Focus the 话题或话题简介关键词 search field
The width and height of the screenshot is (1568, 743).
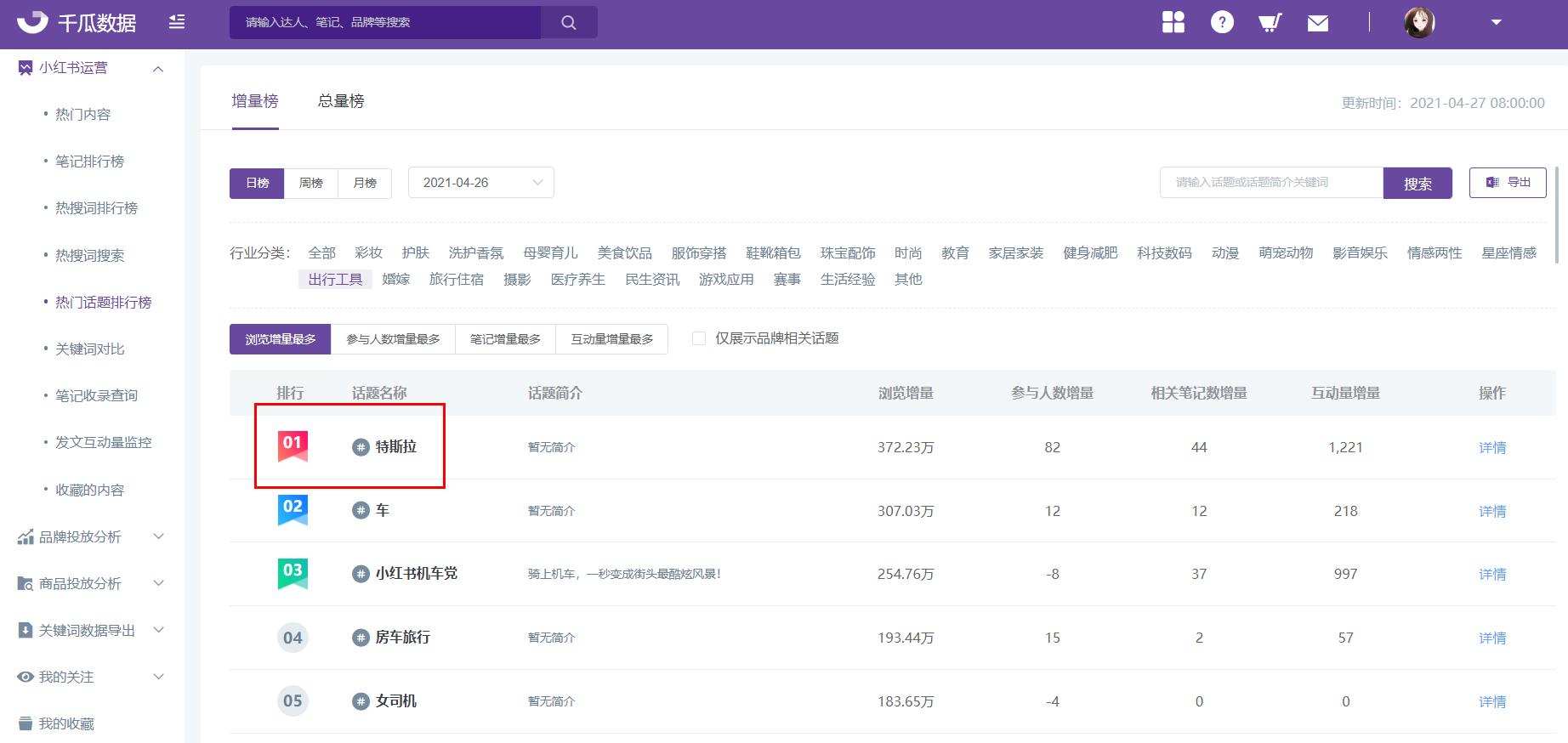(1272, 183)
